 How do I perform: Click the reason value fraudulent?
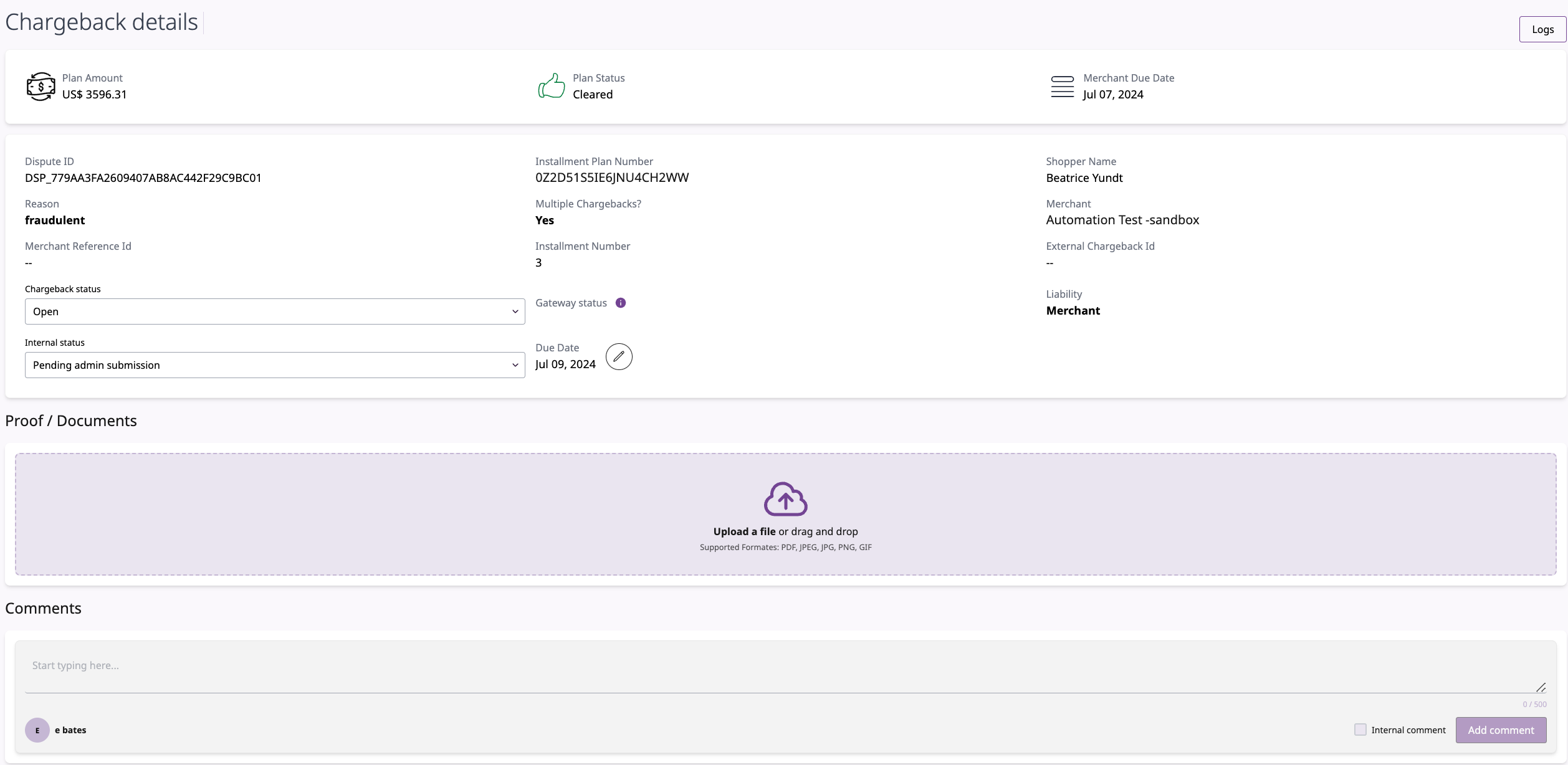point(55,221)
